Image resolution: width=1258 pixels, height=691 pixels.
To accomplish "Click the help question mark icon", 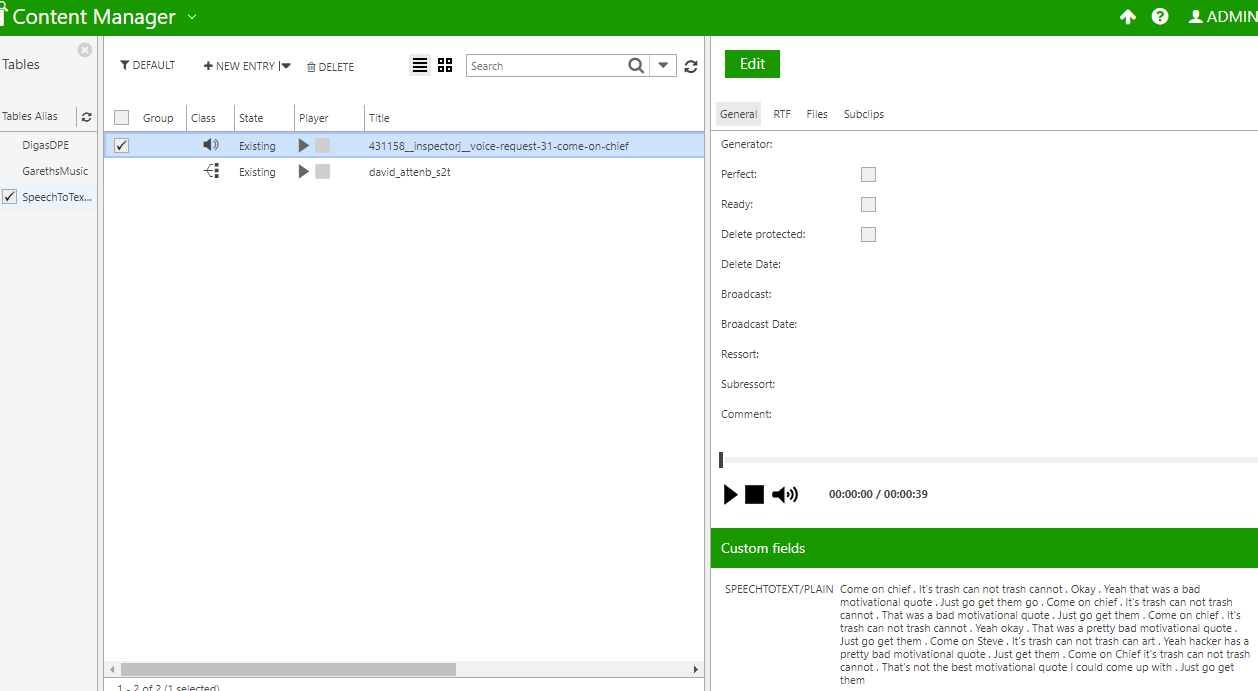I will point(1160,17).
